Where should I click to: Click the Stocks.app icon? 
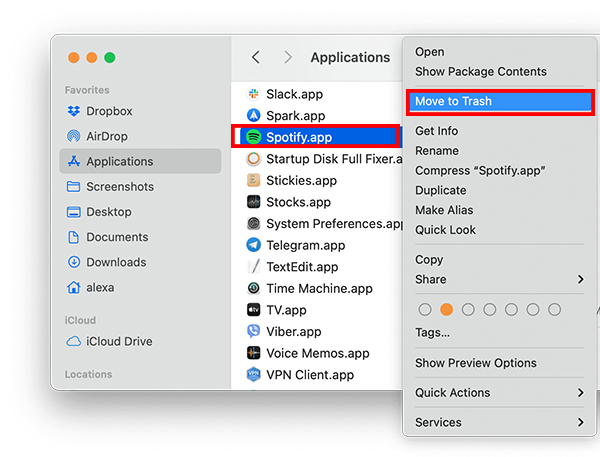tap(253, 202)
